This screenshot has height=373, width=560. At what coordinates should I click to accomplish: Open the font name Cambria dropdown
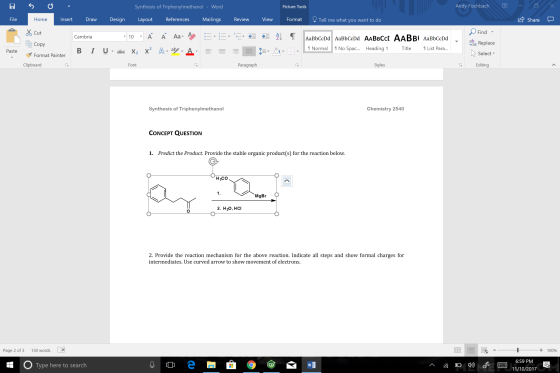pos(125,37)
